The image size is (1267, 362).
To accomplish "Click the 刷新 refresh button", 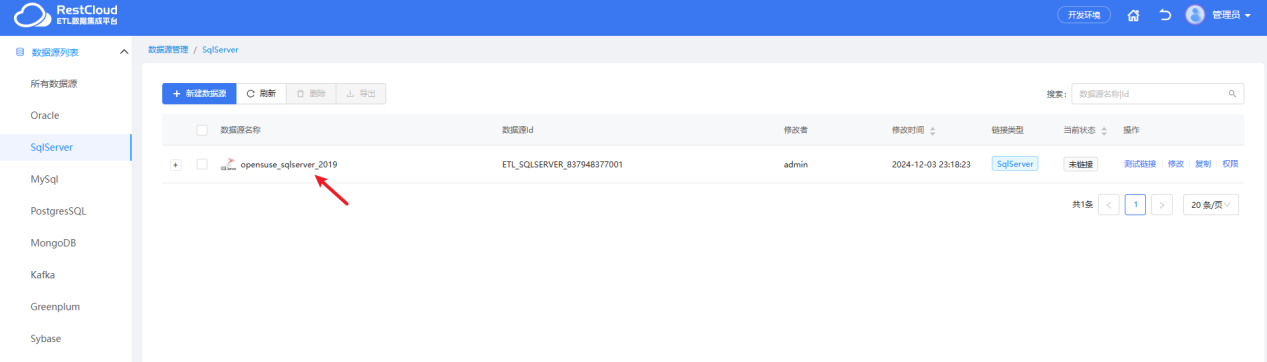I will point(261,93).
